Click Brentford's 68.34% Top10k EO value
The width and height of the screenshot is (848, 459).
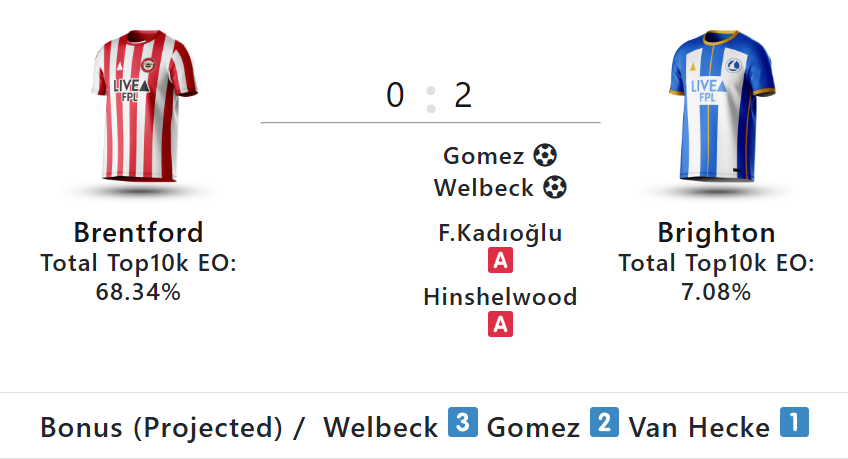(138, 292)
